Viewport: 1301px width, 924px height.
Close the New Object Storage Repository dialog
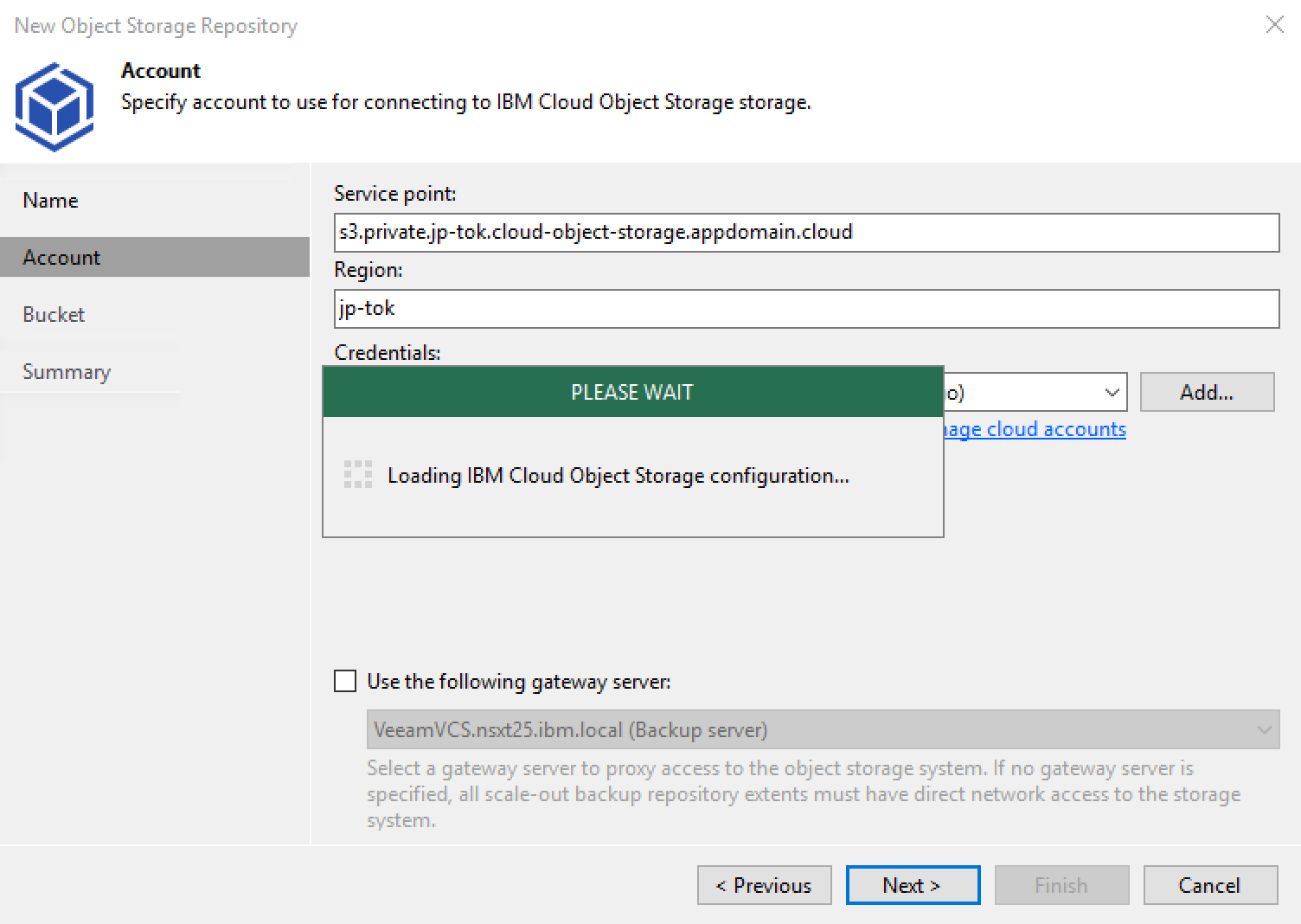1274,24
